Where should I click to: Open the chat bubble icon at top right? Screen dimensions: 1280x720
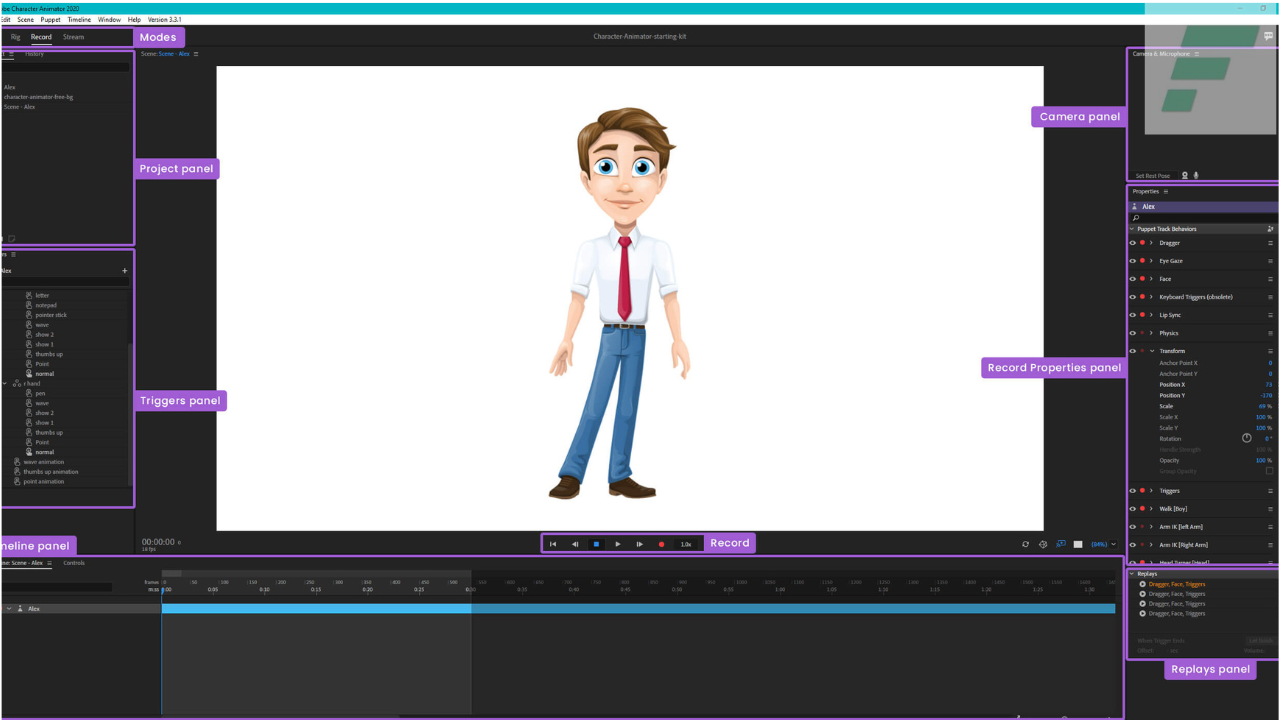1268,36
